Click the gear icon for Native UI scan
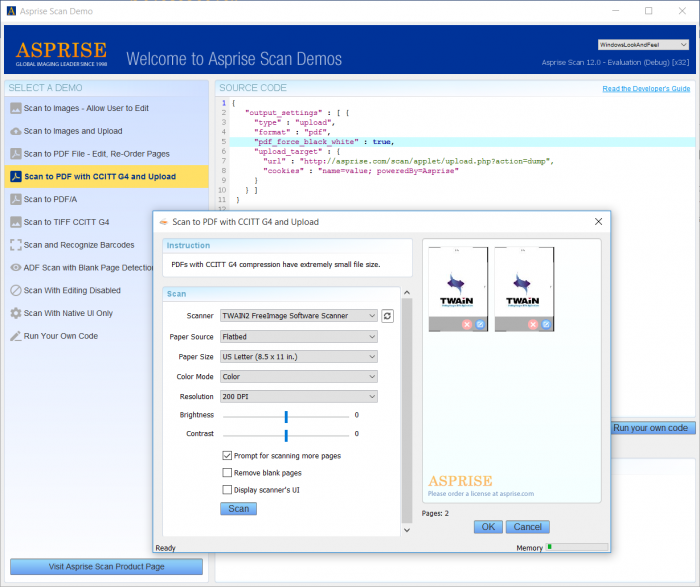Screen dimensions: 700x587 coord(16,313)
